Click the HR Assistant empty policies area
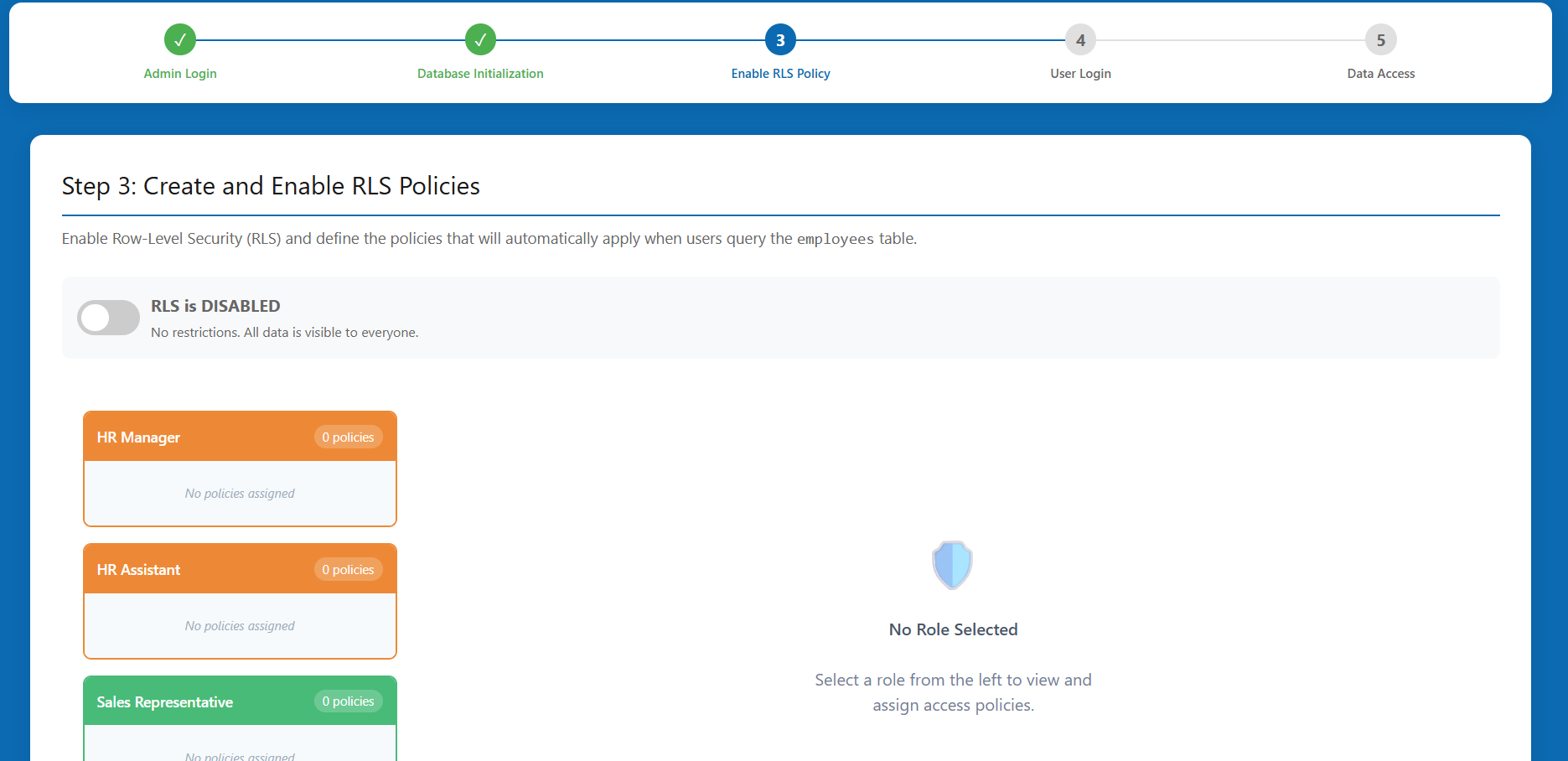The height and width of the screenshot is (761, 1568). (240, 626)
